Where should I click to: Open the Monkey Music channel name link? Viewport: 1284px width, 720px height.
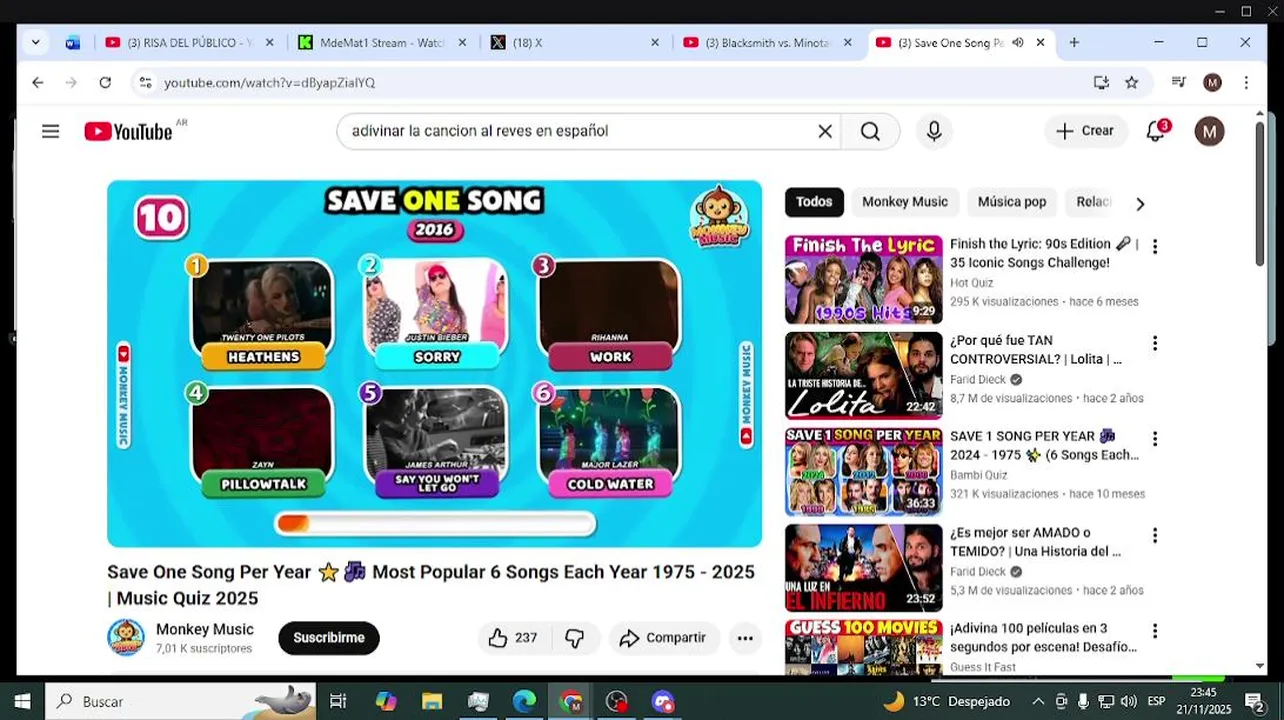coord(205,629)
